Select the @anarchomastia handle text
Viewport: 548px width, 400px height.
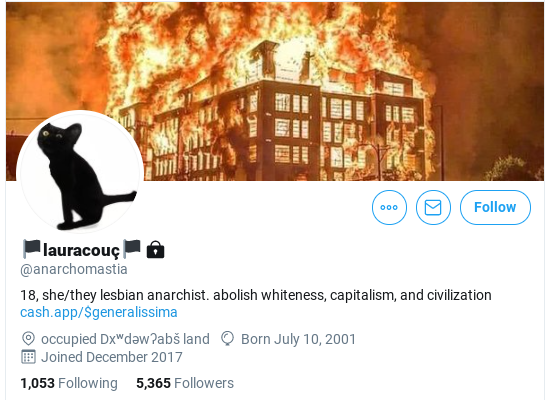click(74, 269)
